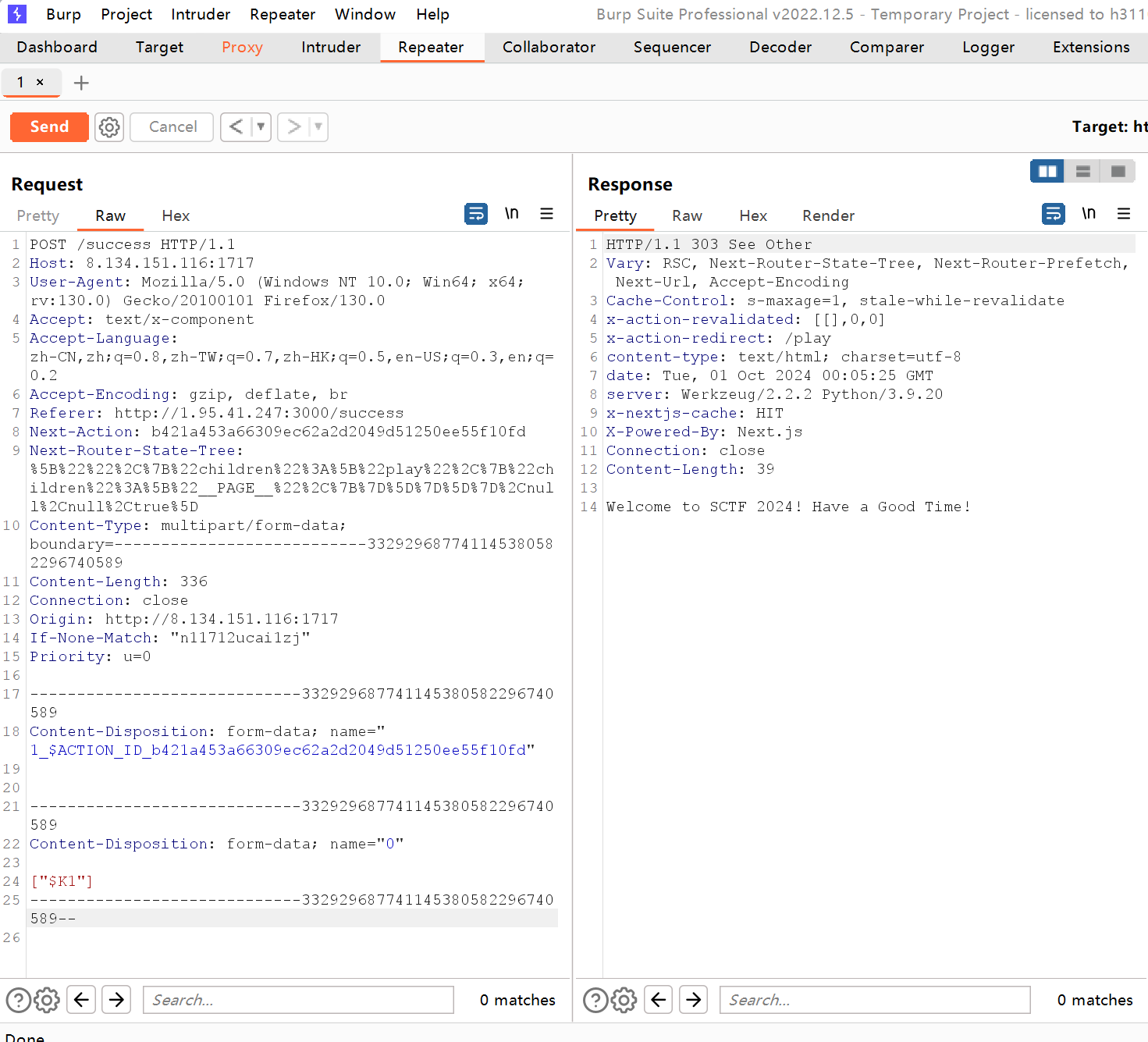Screen dimensions: 1148x1042
Task: Click the Target host label
Action: [1109, 126]
